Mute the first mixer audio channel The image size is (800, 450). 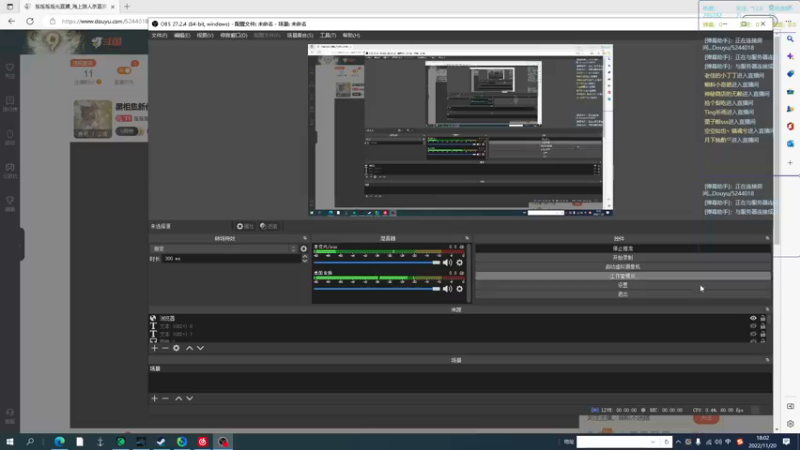[x=447, y=262]
